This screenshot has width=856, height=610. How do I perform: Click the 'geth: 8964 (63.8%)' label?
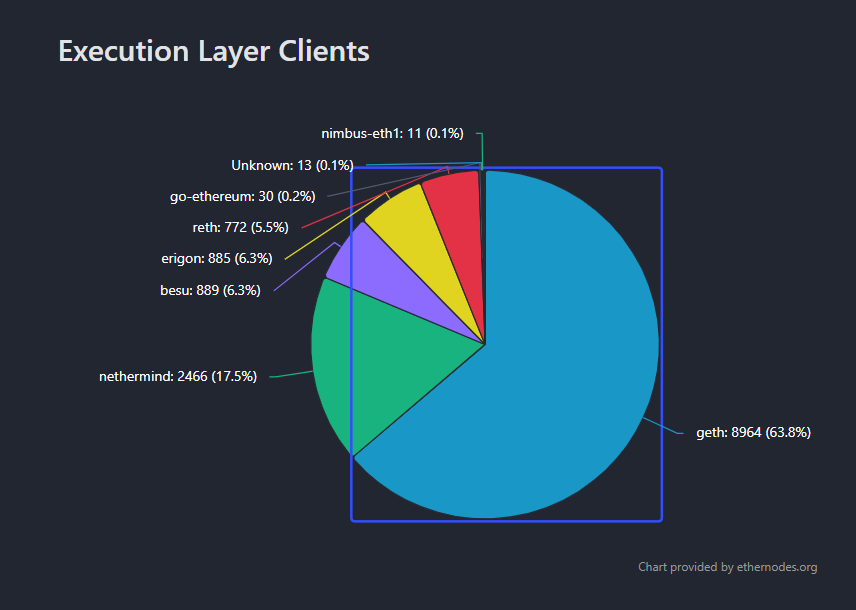753,433
